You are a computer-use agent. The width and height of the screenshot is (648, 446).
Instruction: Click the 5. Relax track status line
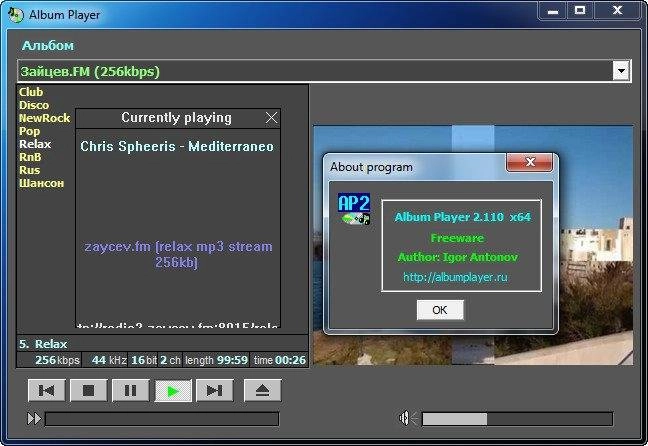click(x=43, y=344)
